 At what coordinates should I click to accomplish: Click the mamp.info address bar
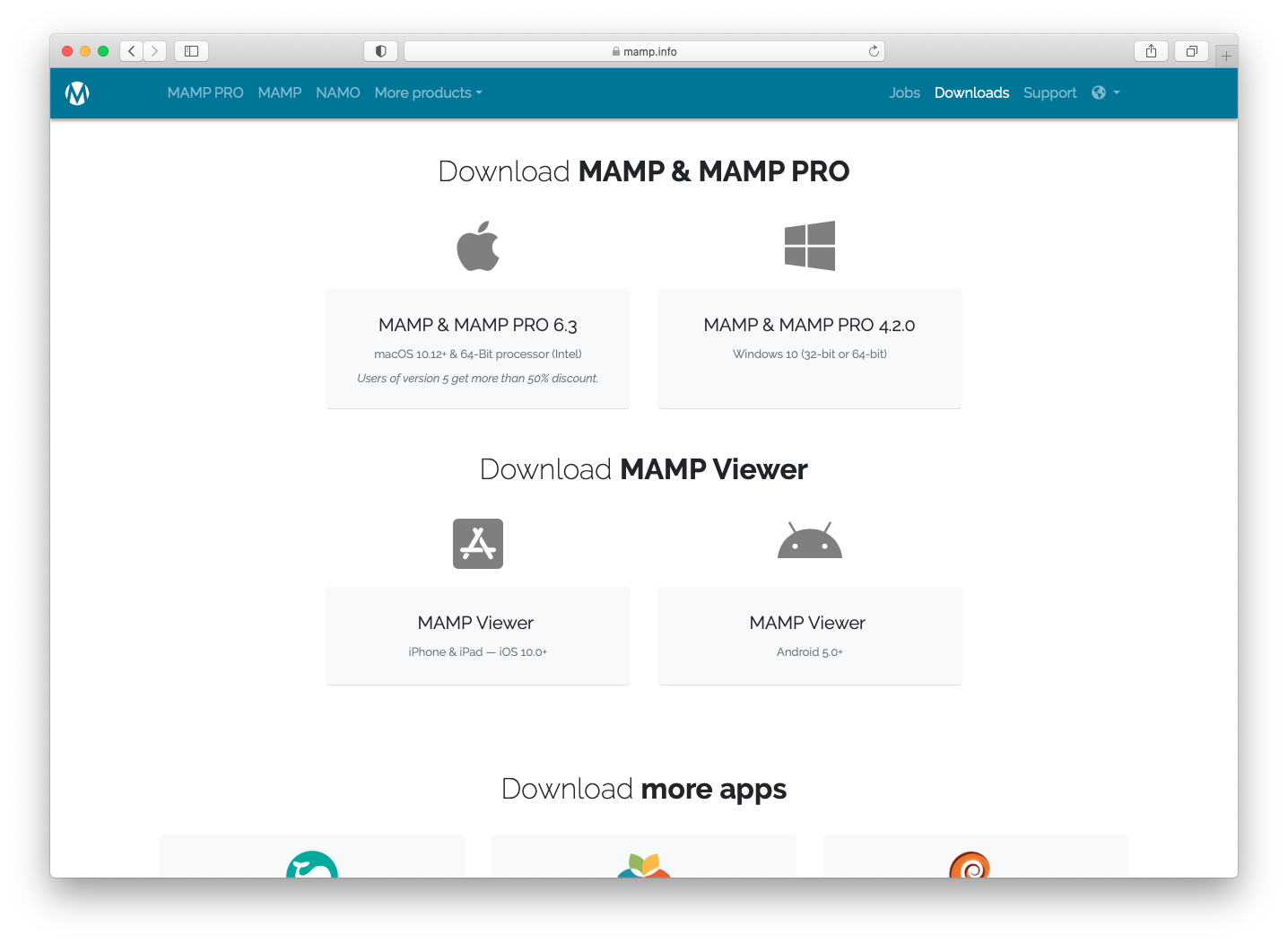pyautogui.click(x=644, y=51)
